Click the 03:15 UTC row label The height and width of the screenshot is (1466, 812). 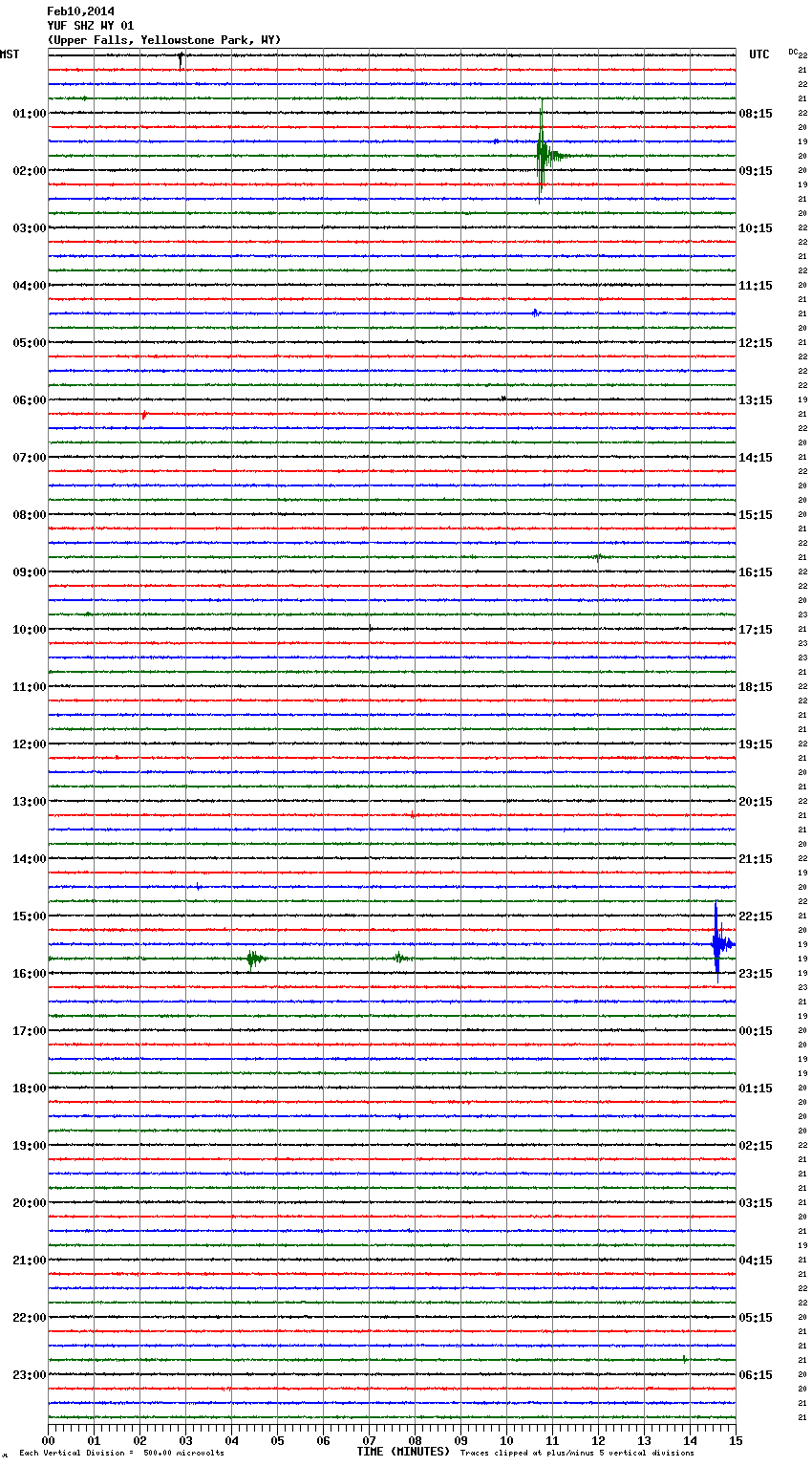[x=756, y=1203]
